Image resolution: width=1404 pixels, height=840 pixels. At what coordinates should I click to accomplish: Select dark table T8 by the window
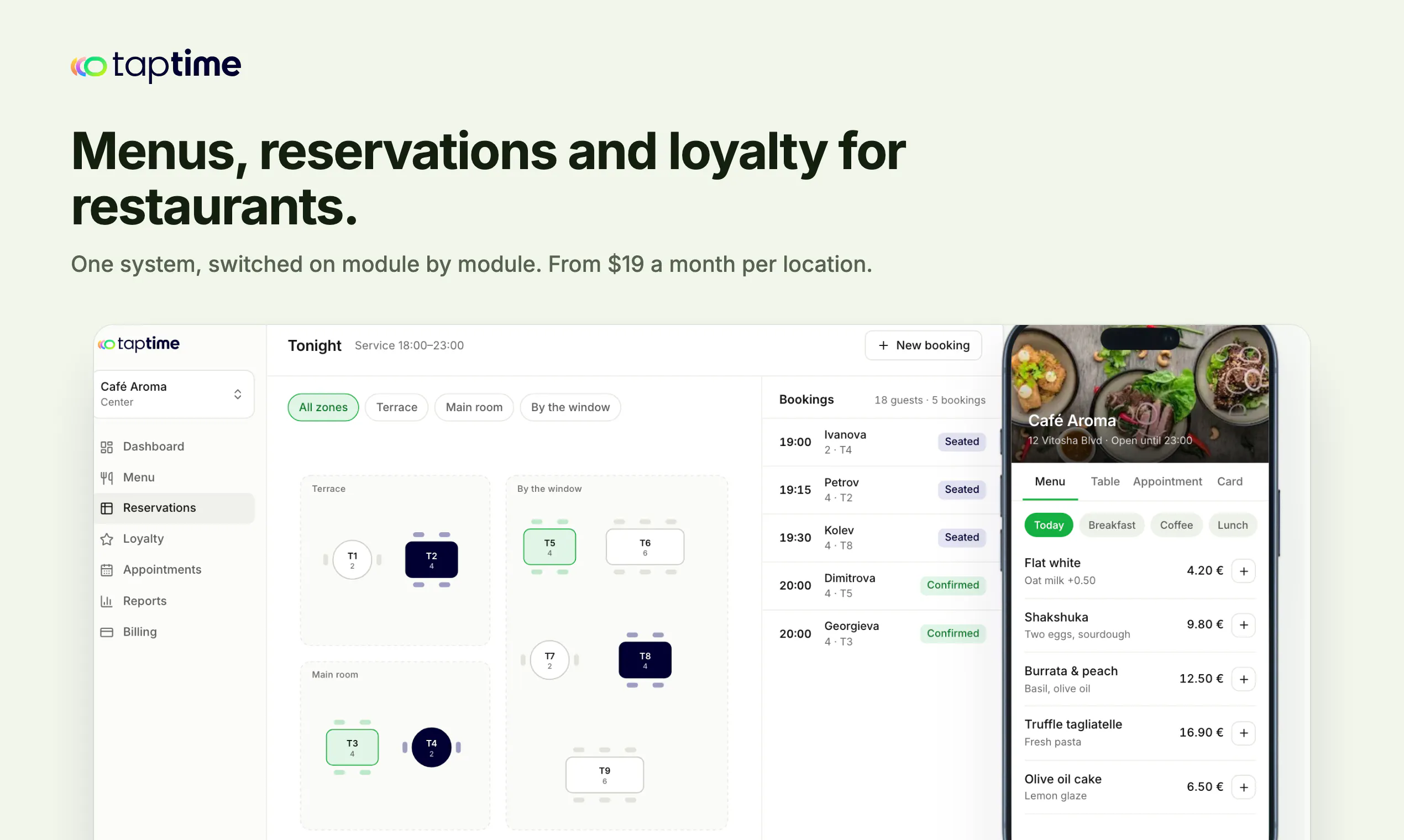pyautogui.click(x=645, y=660)
